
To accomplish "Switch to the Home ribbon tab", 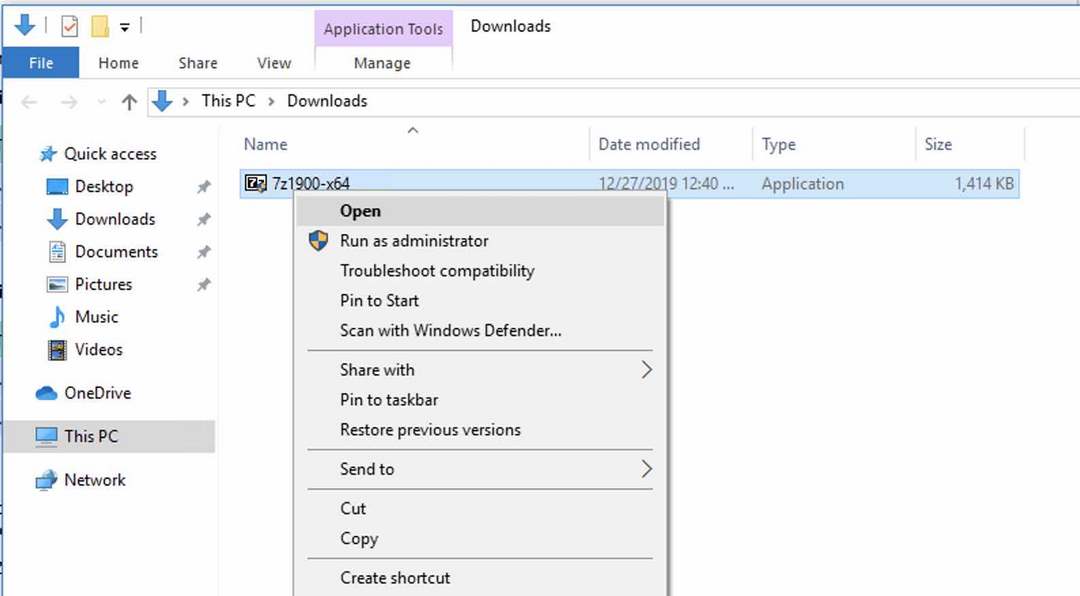I will click(118, 63).
